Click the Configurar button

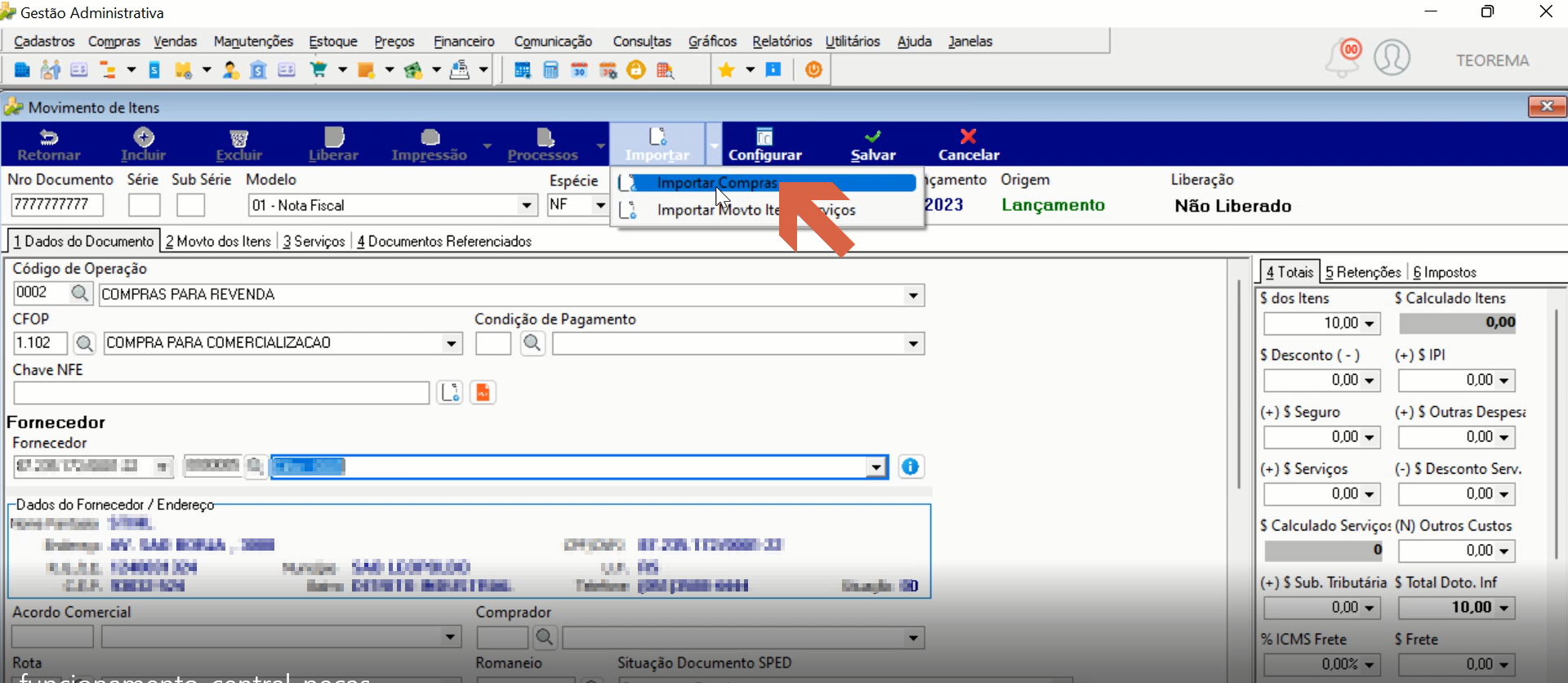click(764, 145)
